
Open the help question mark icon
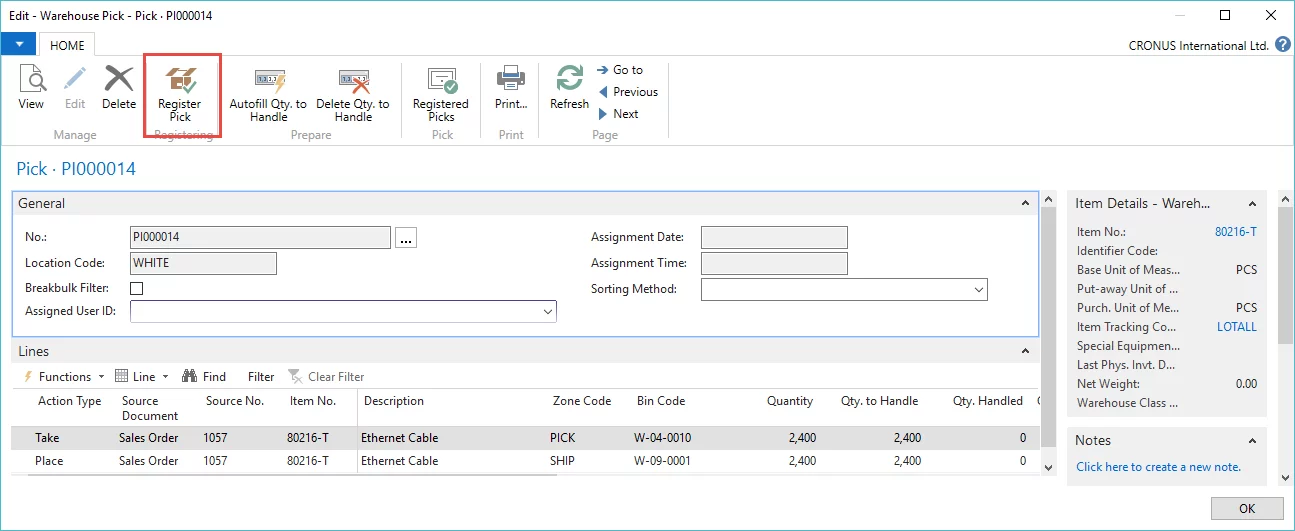[x=1282, y=45]
